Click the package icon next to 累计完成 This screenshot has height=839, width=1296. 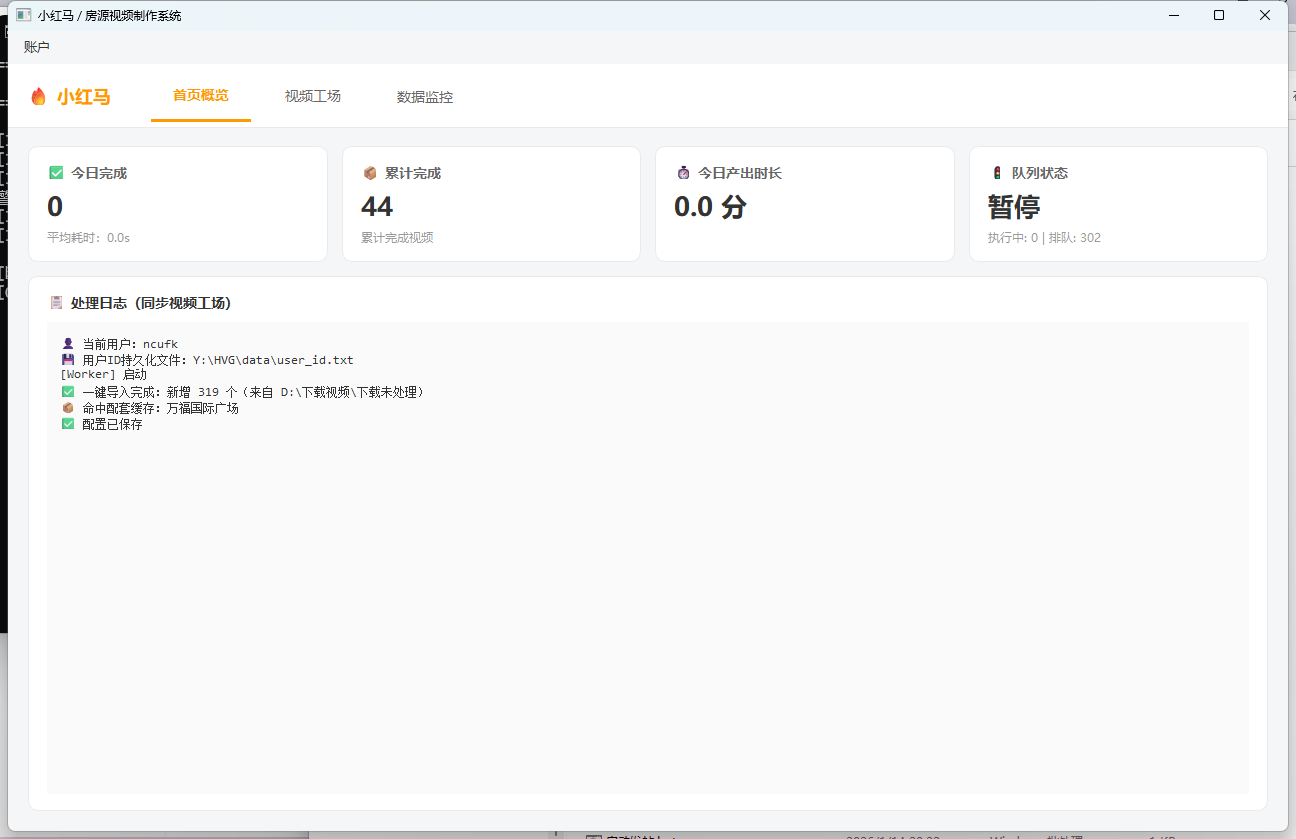point(370,173)
